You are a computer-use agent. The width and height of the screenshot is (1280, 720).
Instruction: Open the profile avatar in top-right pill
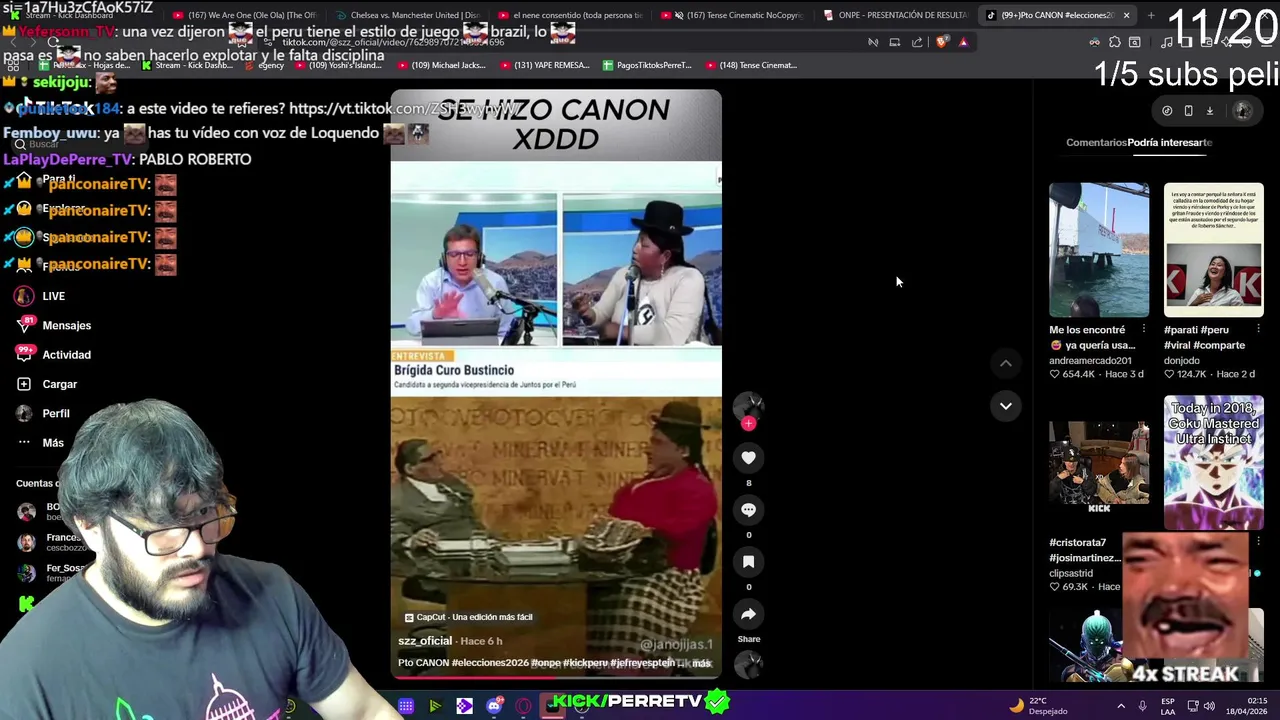[1243, 111]
